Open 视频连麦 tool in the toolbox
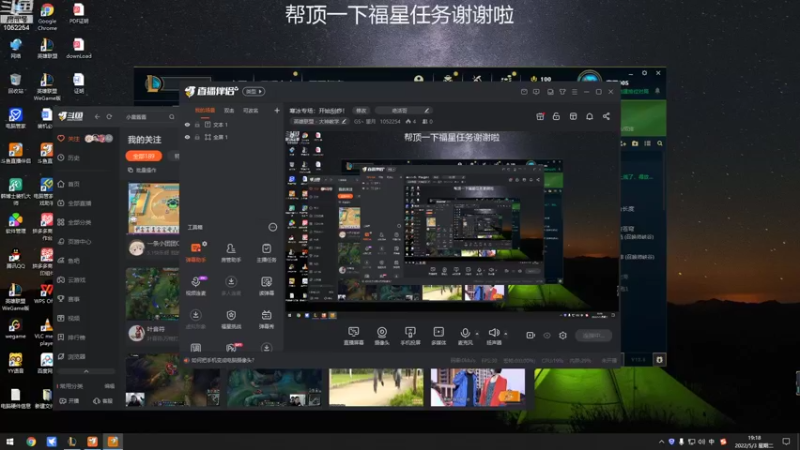Viewport: 800px width, 450px height. coord(196,286)
